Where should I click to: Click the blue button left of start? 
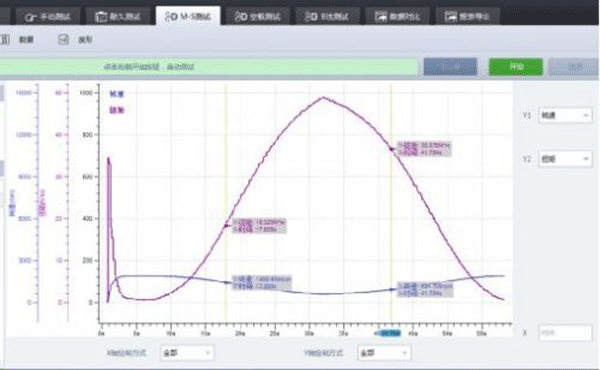[x=450, y=67]
